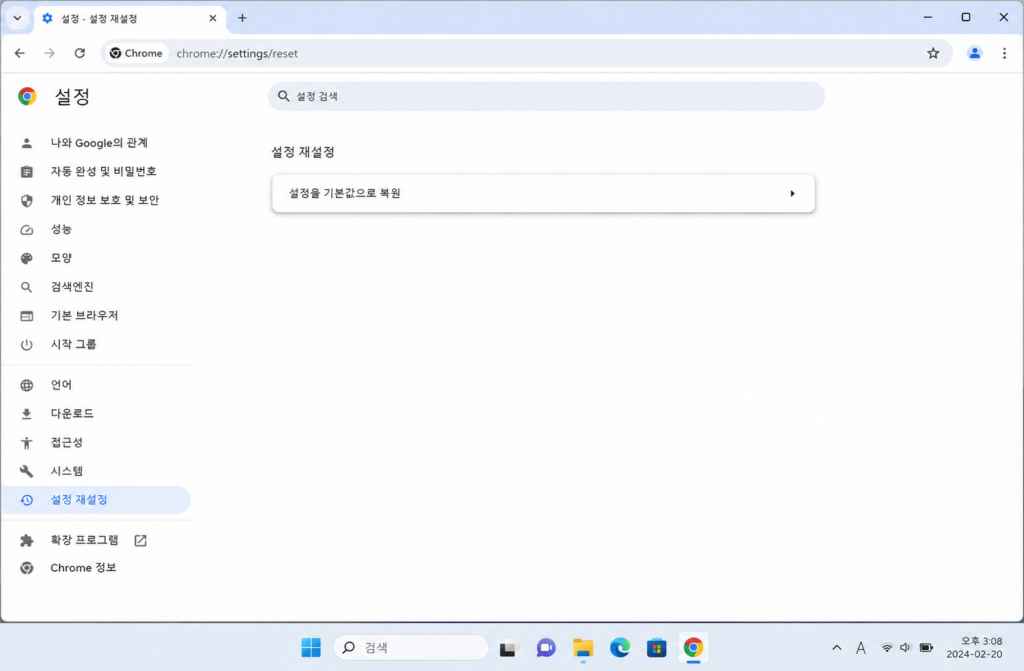
Task: Click the 시스템 sidebar text
Action: point(67,470)
